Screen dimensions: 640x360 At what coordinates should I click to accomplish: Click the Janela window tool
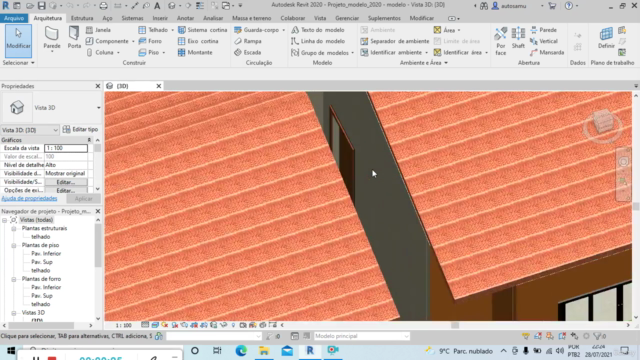98,30
